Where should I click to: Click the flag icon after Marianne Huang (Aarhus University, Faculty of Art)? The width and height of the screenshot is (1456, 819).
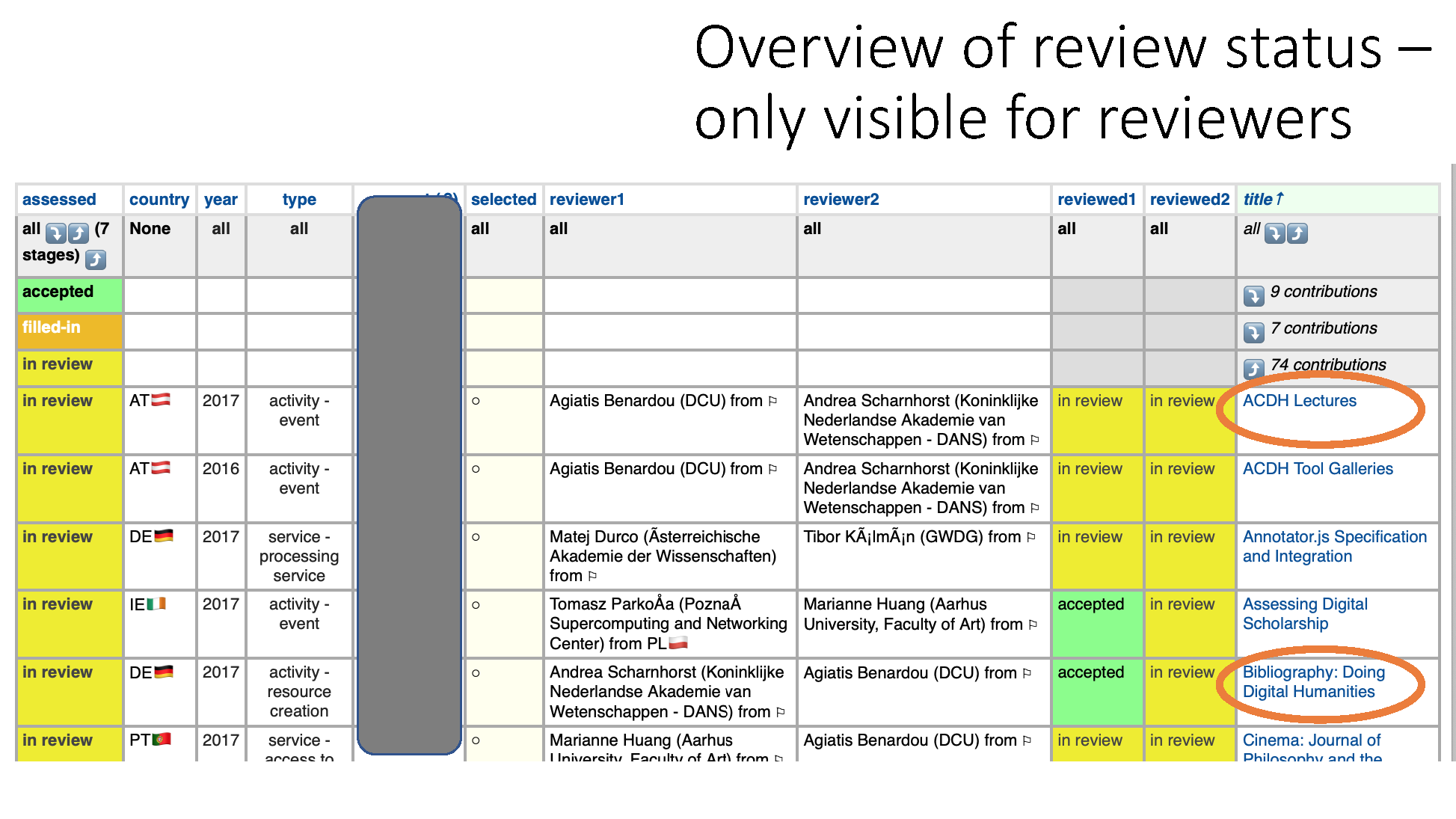pyautogui.click(x=1033, y=625)
